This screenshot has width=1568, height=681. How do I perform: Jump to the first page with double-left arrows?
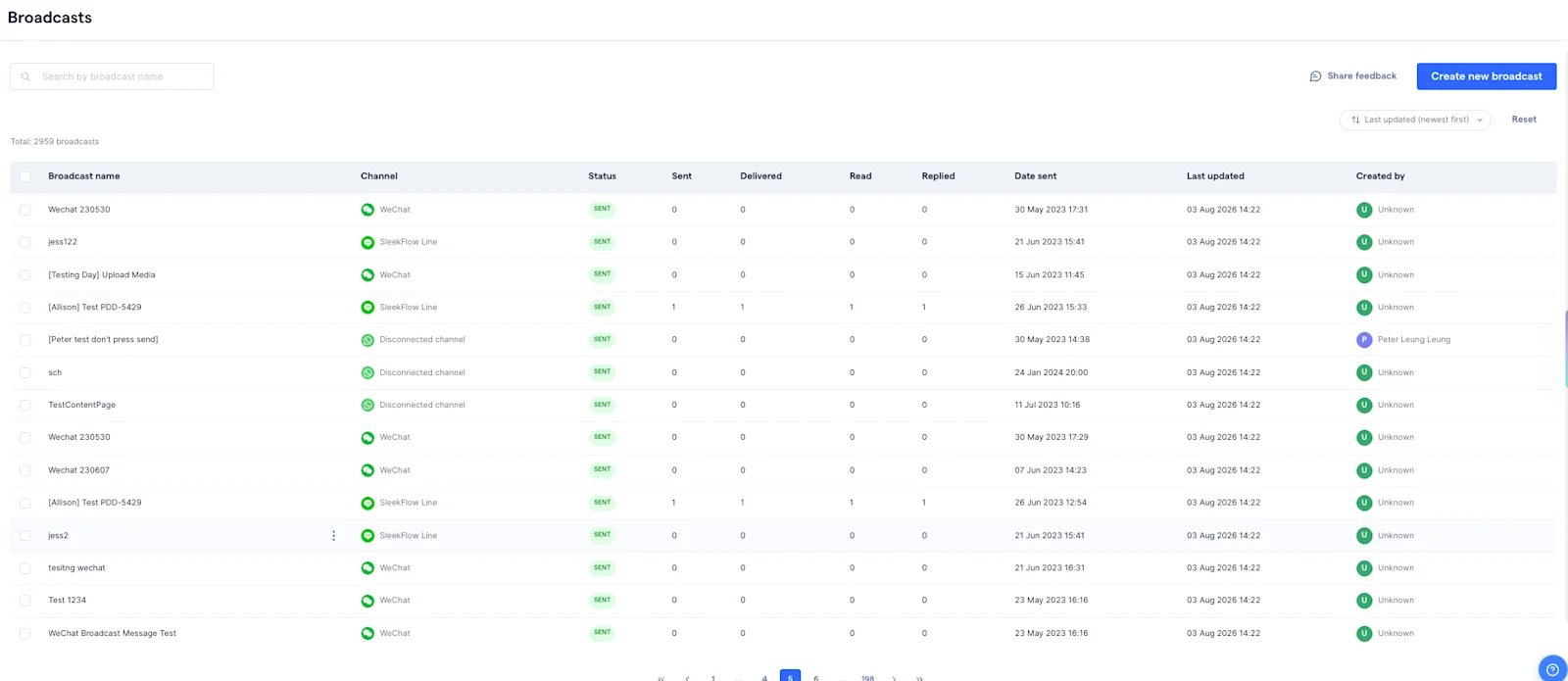(x=661, y=678)
